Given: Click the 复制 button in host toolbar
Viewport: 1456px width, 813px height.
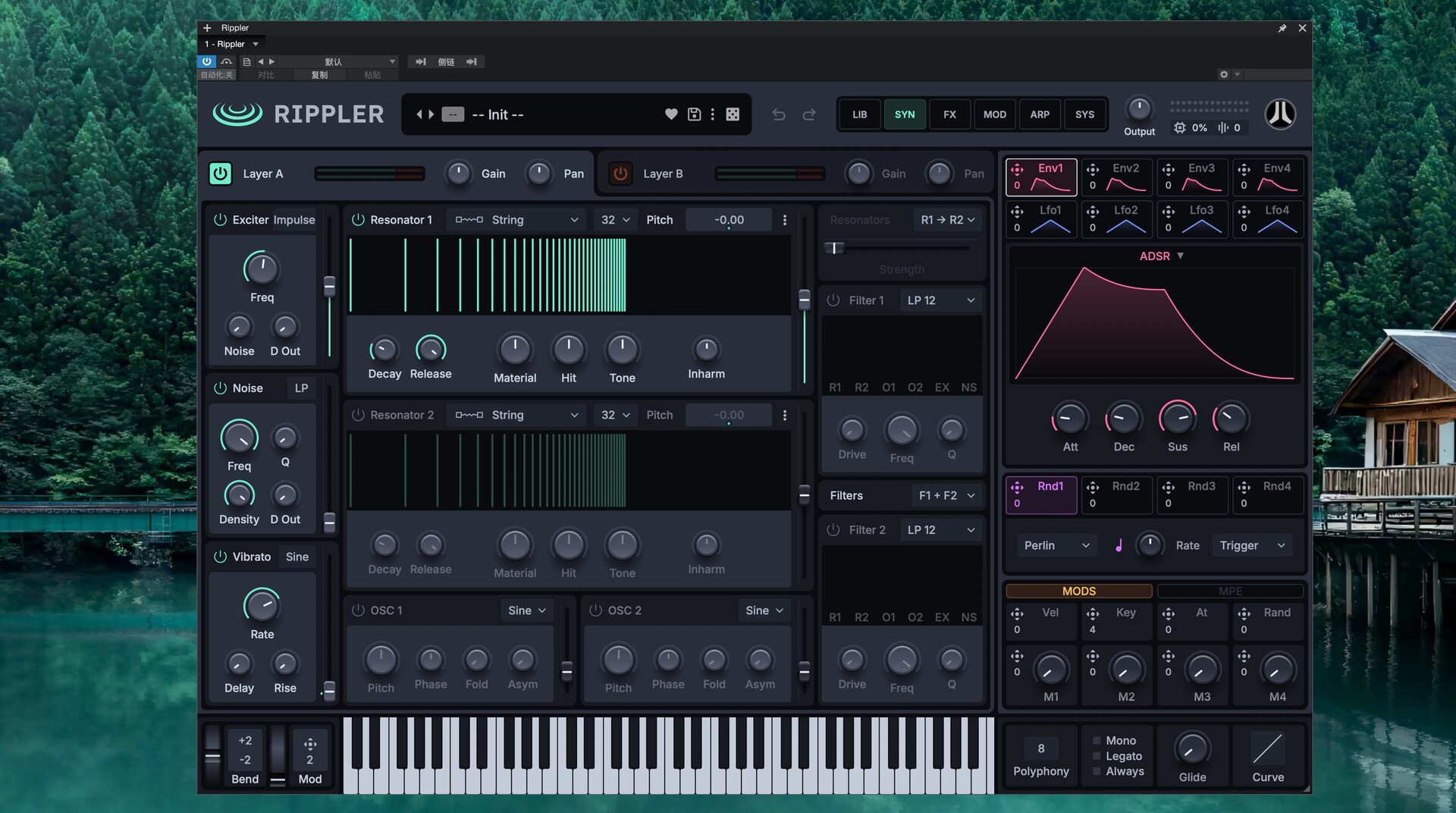Looking at the screenshot, I should click(319, 75).
